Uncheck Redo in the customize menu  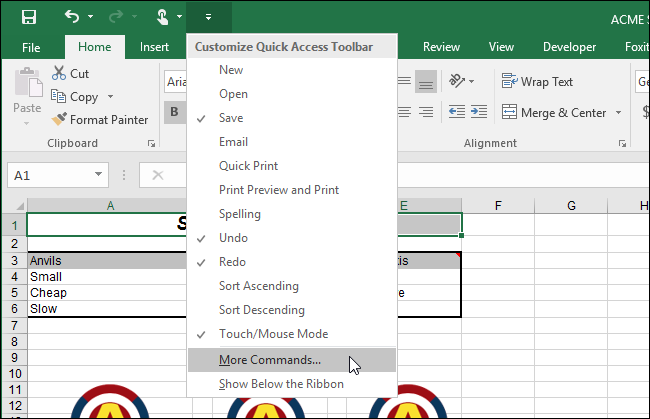point(292,262)
